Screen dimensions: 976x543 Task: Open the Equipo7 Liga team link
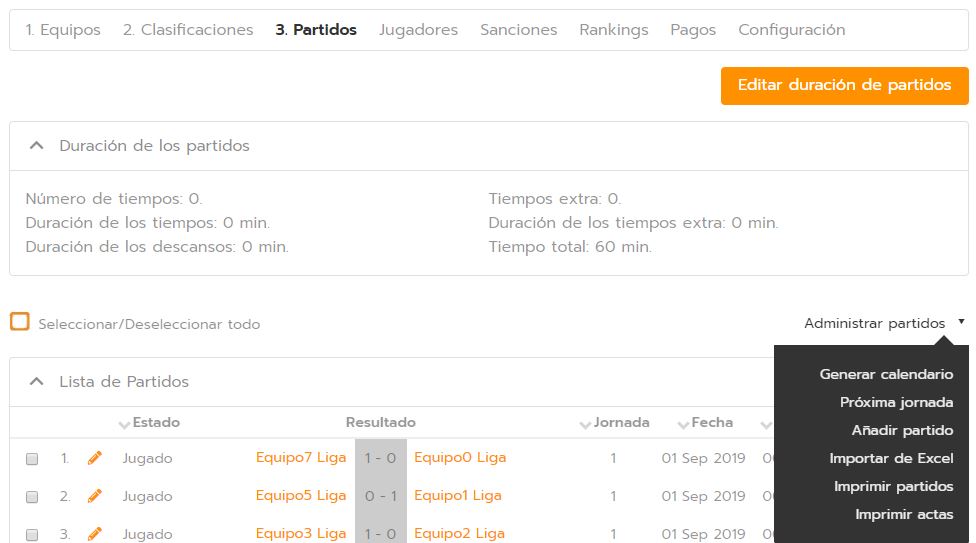[301, 458]
